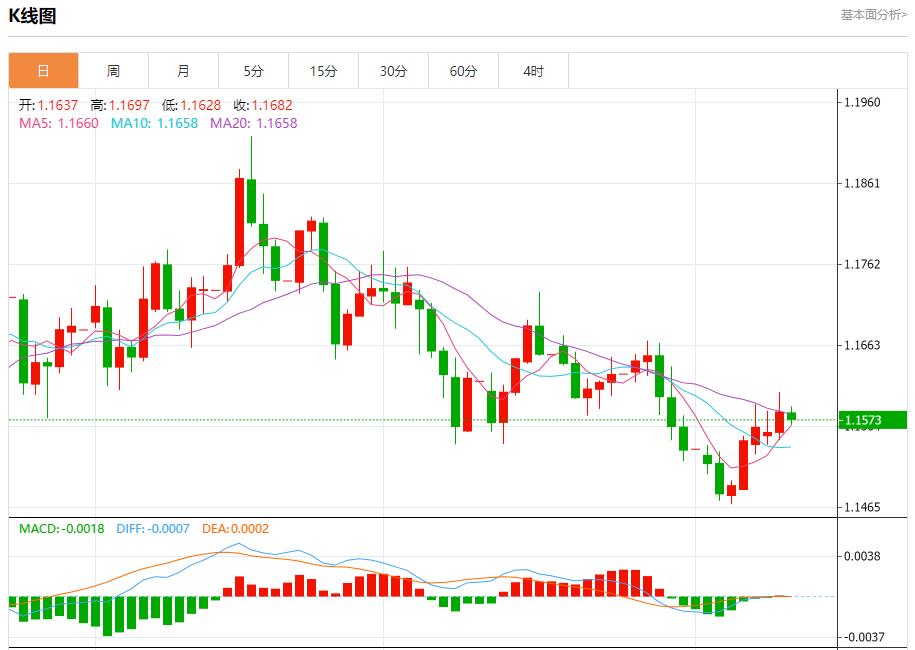Viewport: 915px width, 650px height.
Task: Switch to the 5分 timeframe
Action: (253, 71)
